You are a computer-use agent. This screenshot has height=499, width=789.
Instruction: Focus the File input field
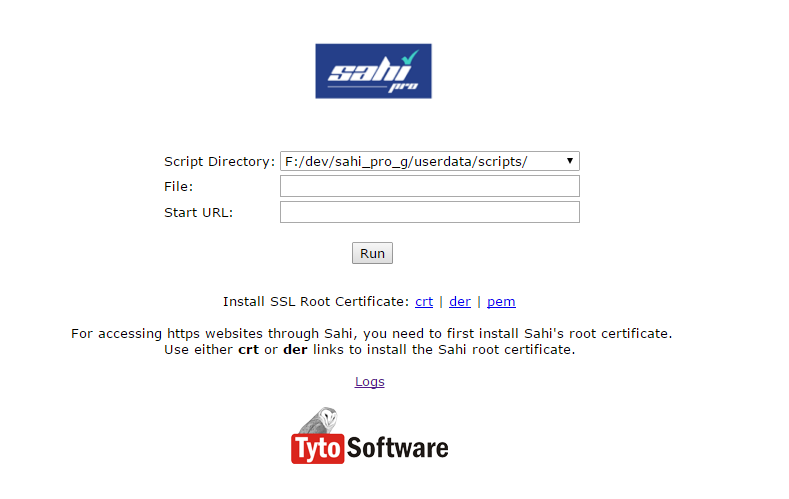pos(429,186)
